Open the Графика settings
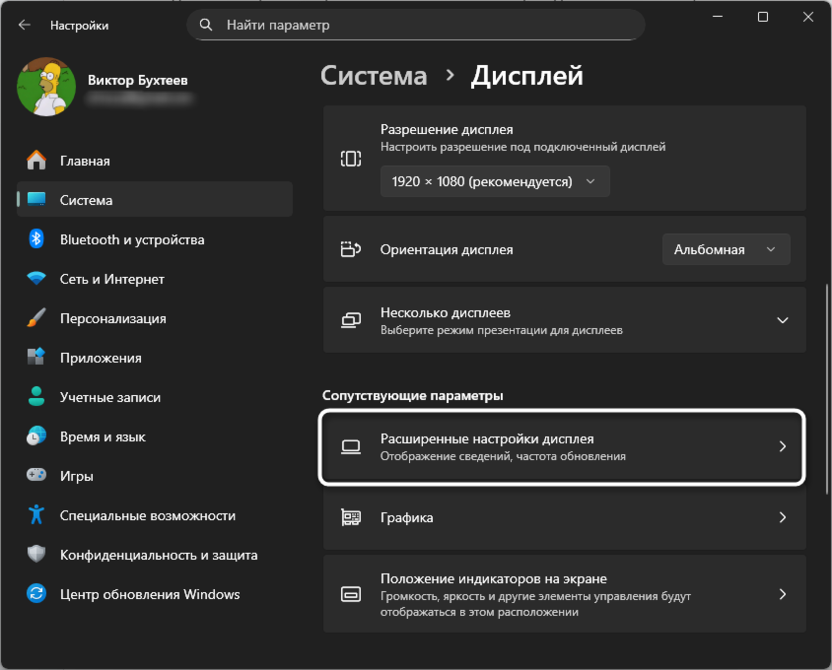 click(564, 518)
